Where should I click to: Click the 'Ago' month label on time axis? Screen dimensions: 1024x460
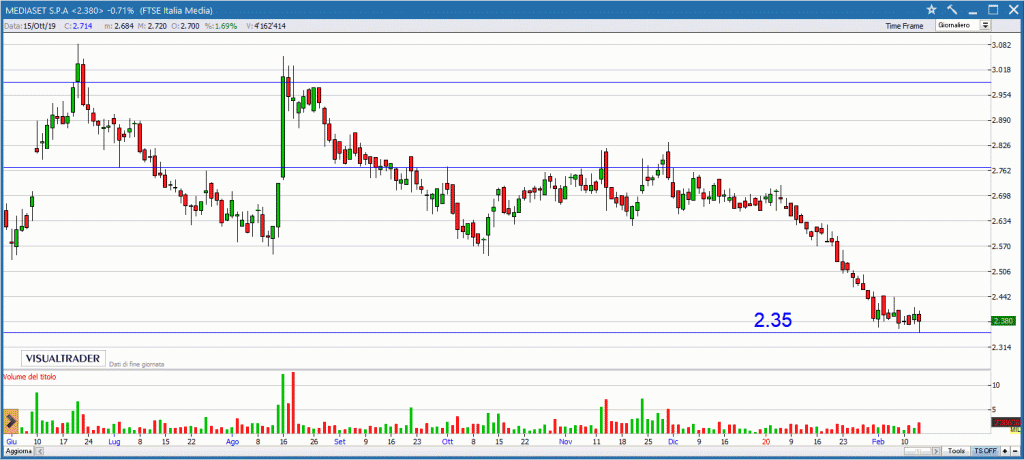232,442
